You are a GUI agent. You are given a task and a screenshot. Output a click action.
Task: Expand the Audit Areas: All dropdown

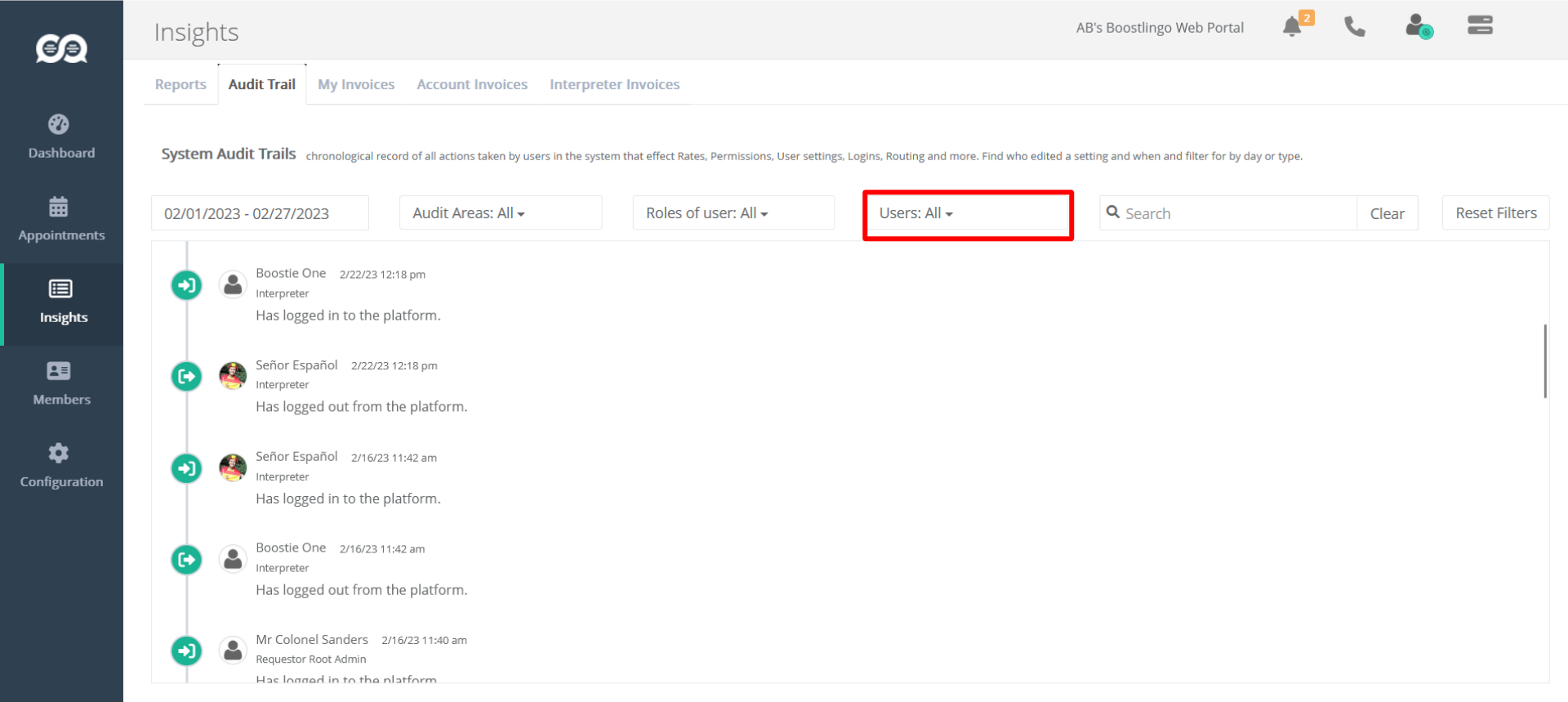click(x=501, y=212)
